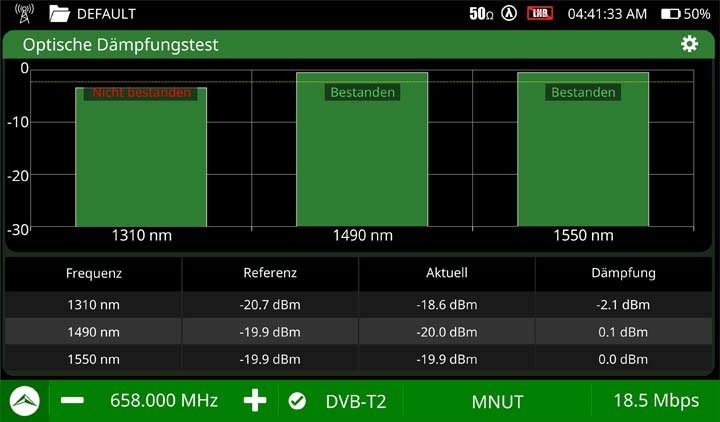Open the DEFAULT folder icon
The width and height of the screenshot is (720, 422).
coord(59,14)
